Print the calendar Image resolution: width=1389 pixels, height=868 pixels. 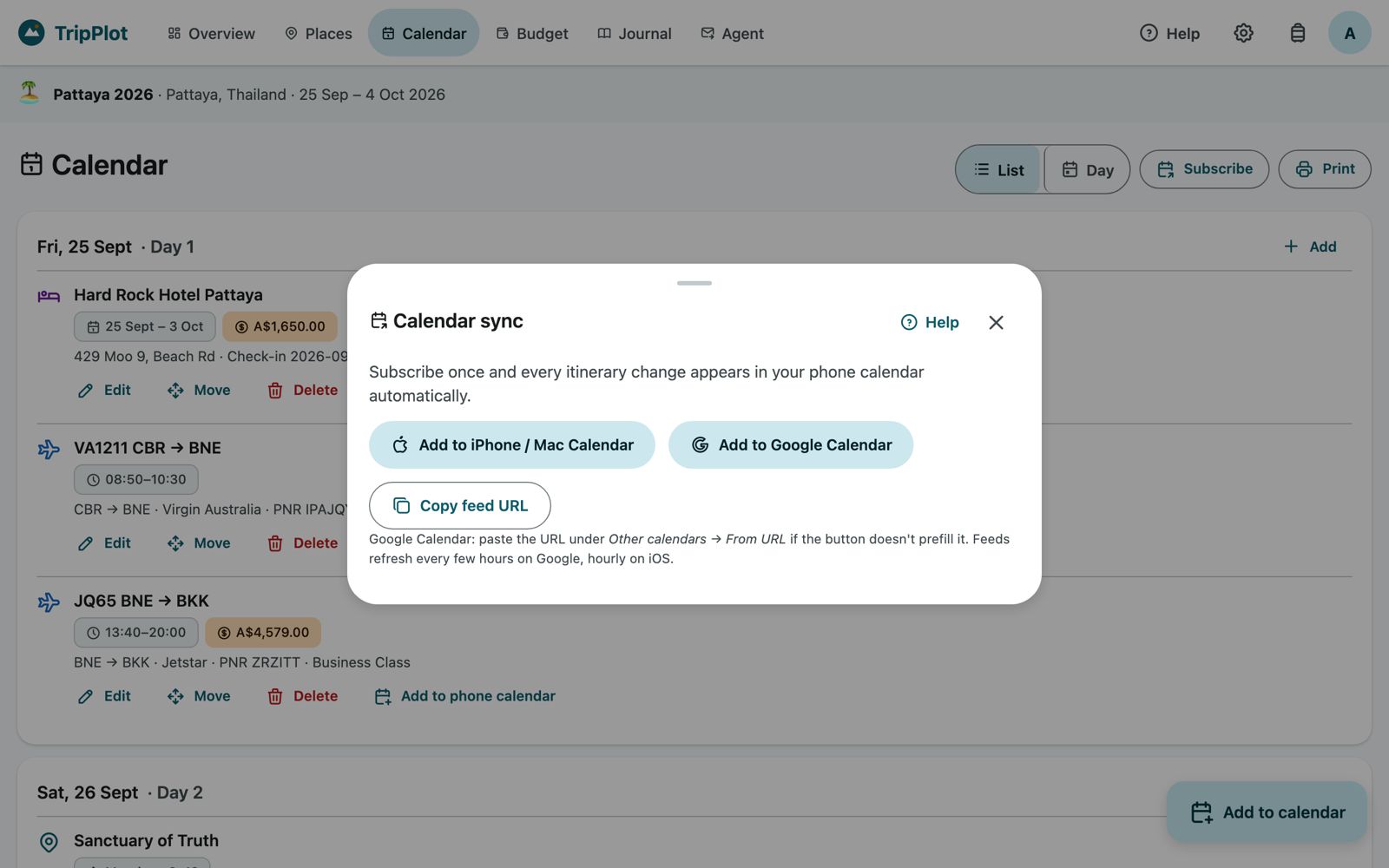coord(1325,169)
